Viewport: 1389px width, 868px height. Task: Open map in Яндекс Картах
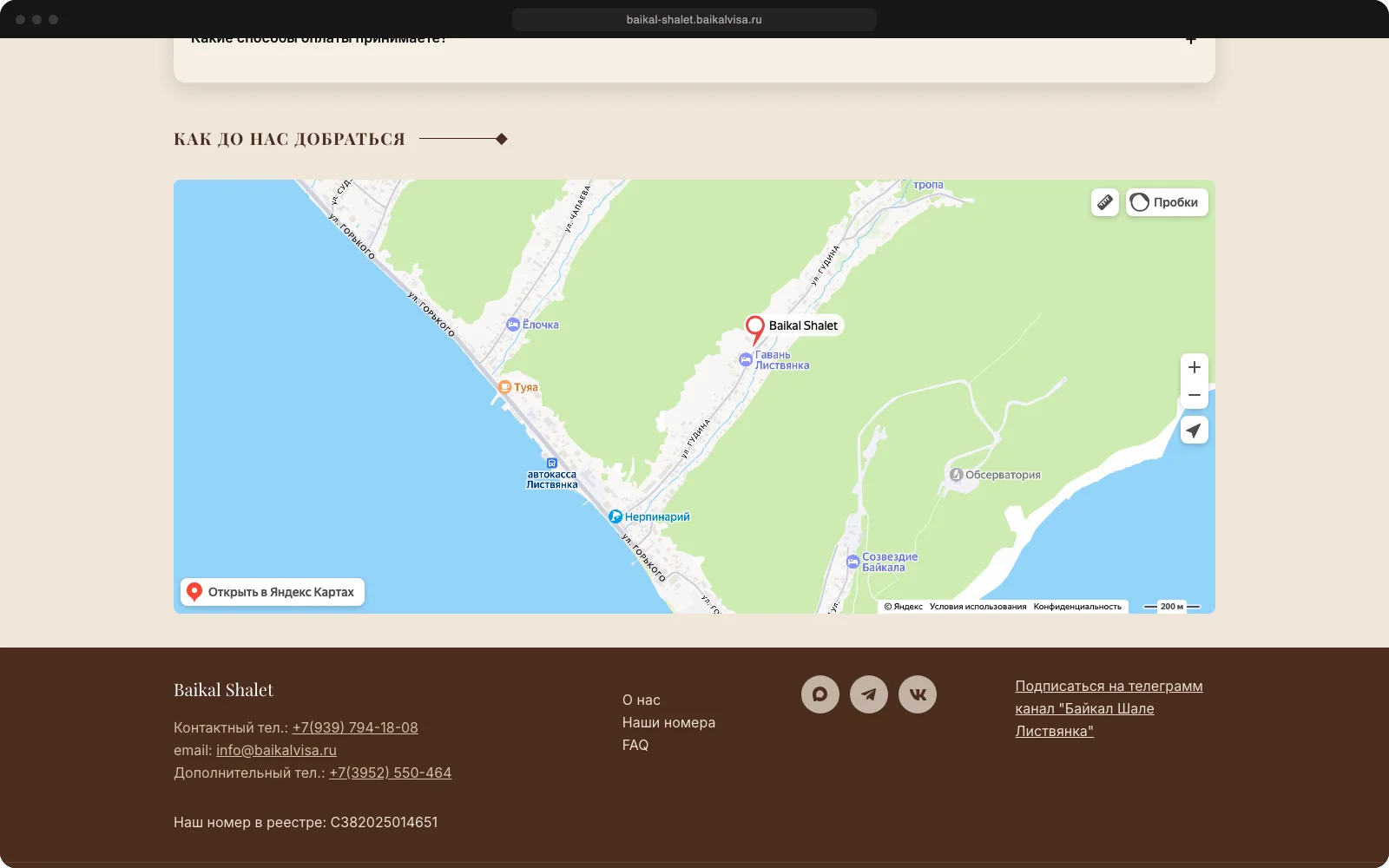click(273, 592)
